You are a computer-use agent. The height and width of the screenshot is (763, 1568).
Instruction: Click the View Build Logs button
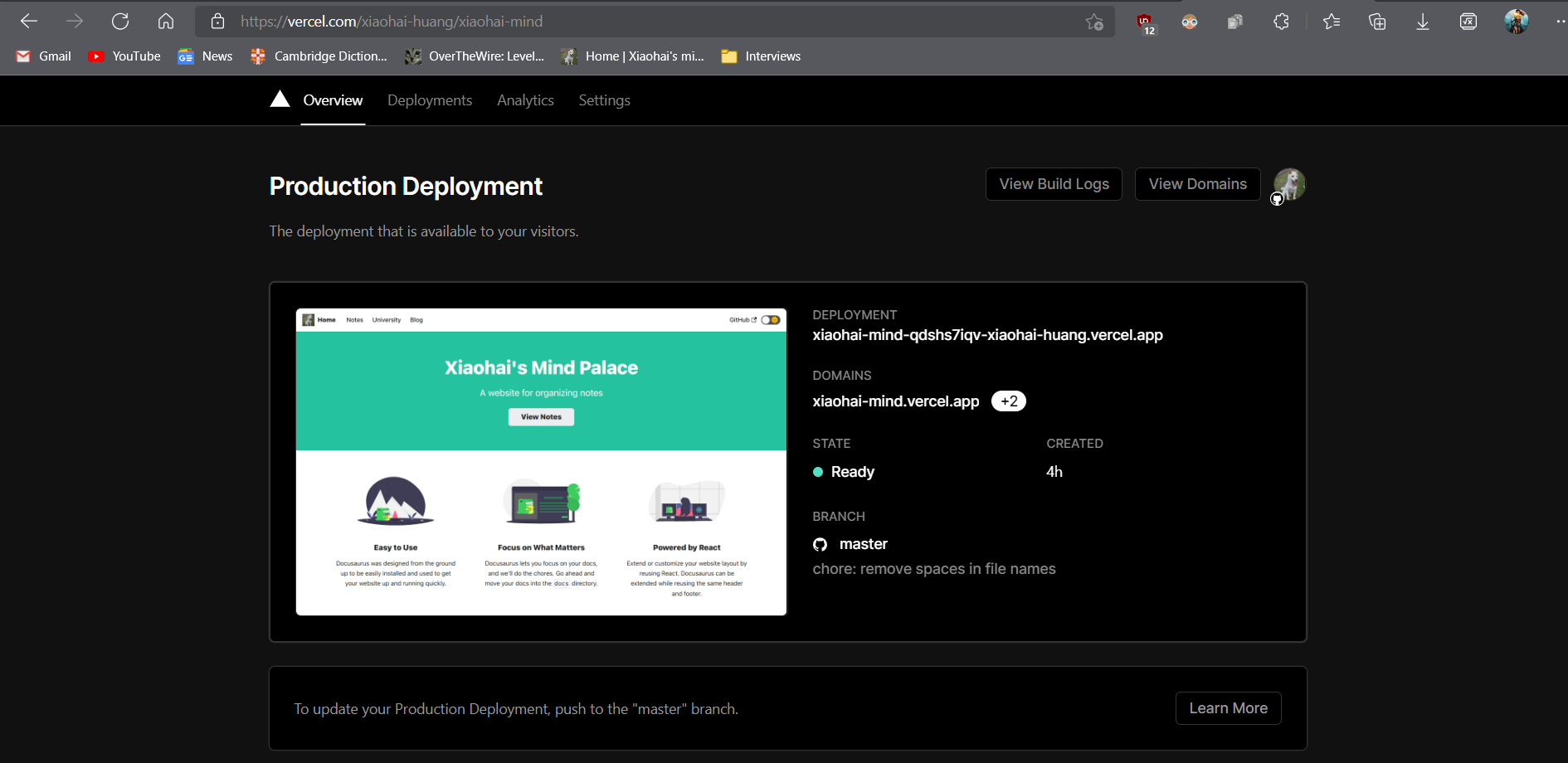1054,183
